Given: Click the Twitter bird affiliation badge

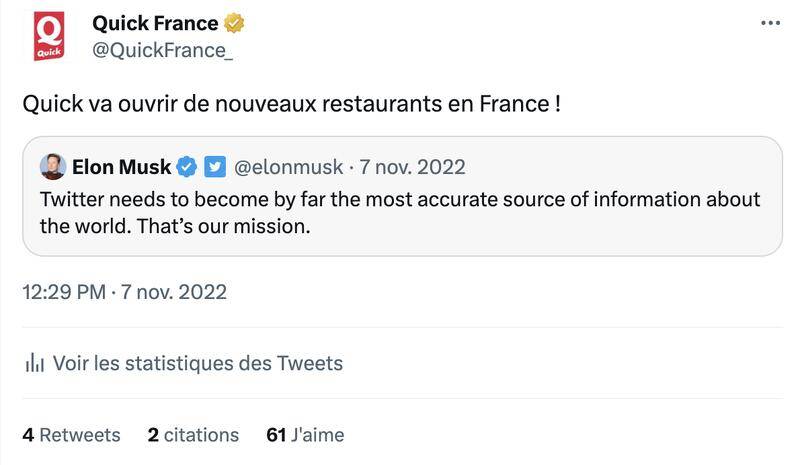Looking at the screenshot, I should tap(215, 166).
